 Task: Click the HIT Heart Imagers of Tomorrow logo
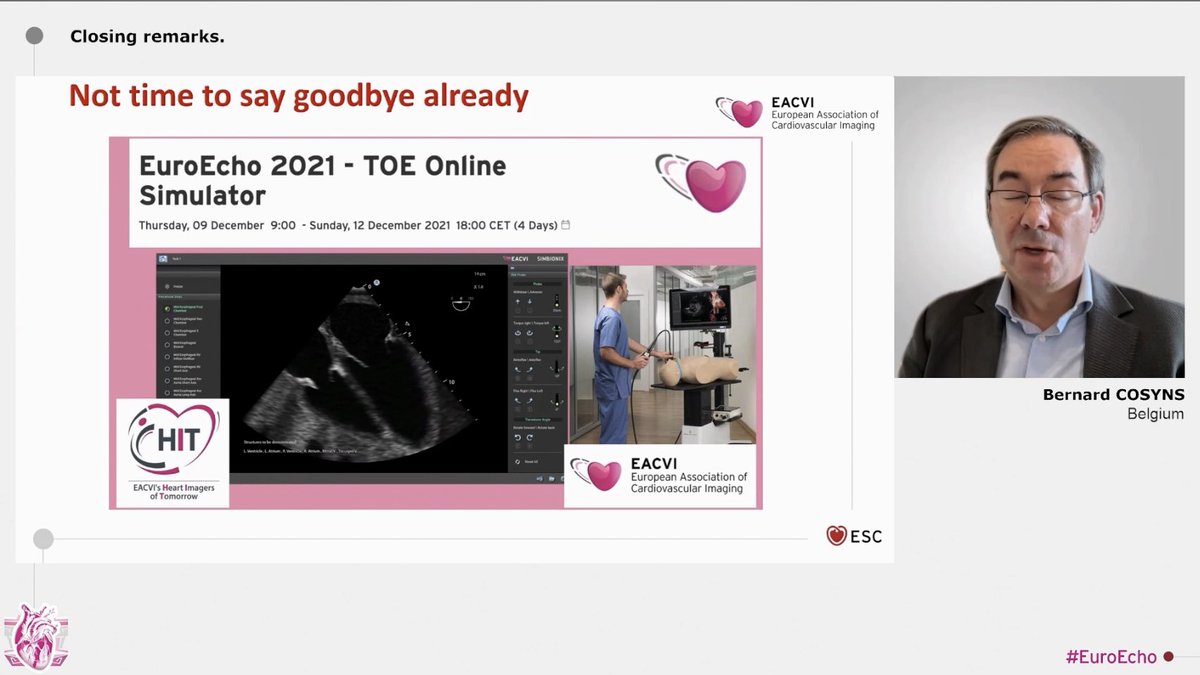(172, 452)
